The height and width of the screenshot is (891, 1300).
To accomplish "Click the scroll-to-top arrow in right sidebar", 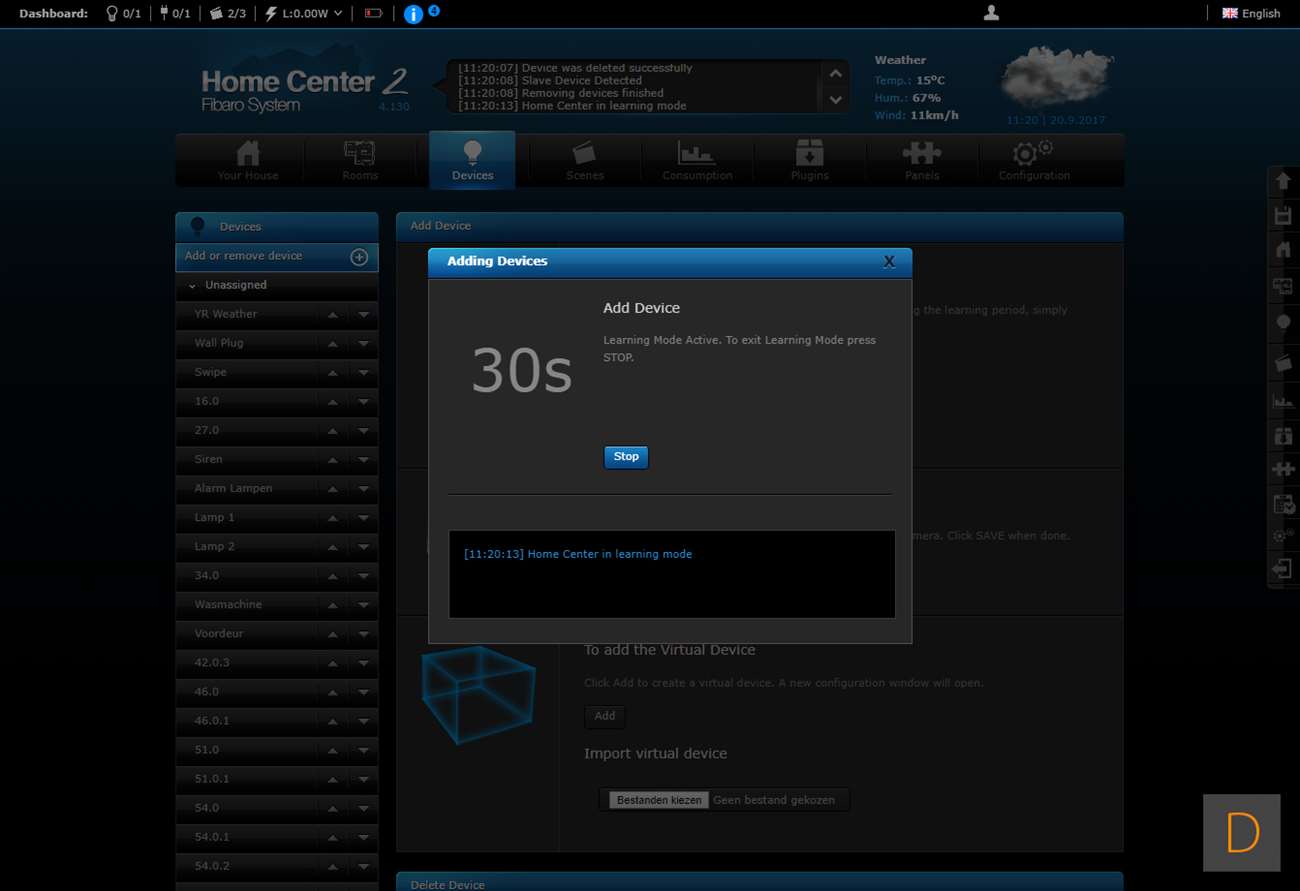I will [x=1283, y=182].
